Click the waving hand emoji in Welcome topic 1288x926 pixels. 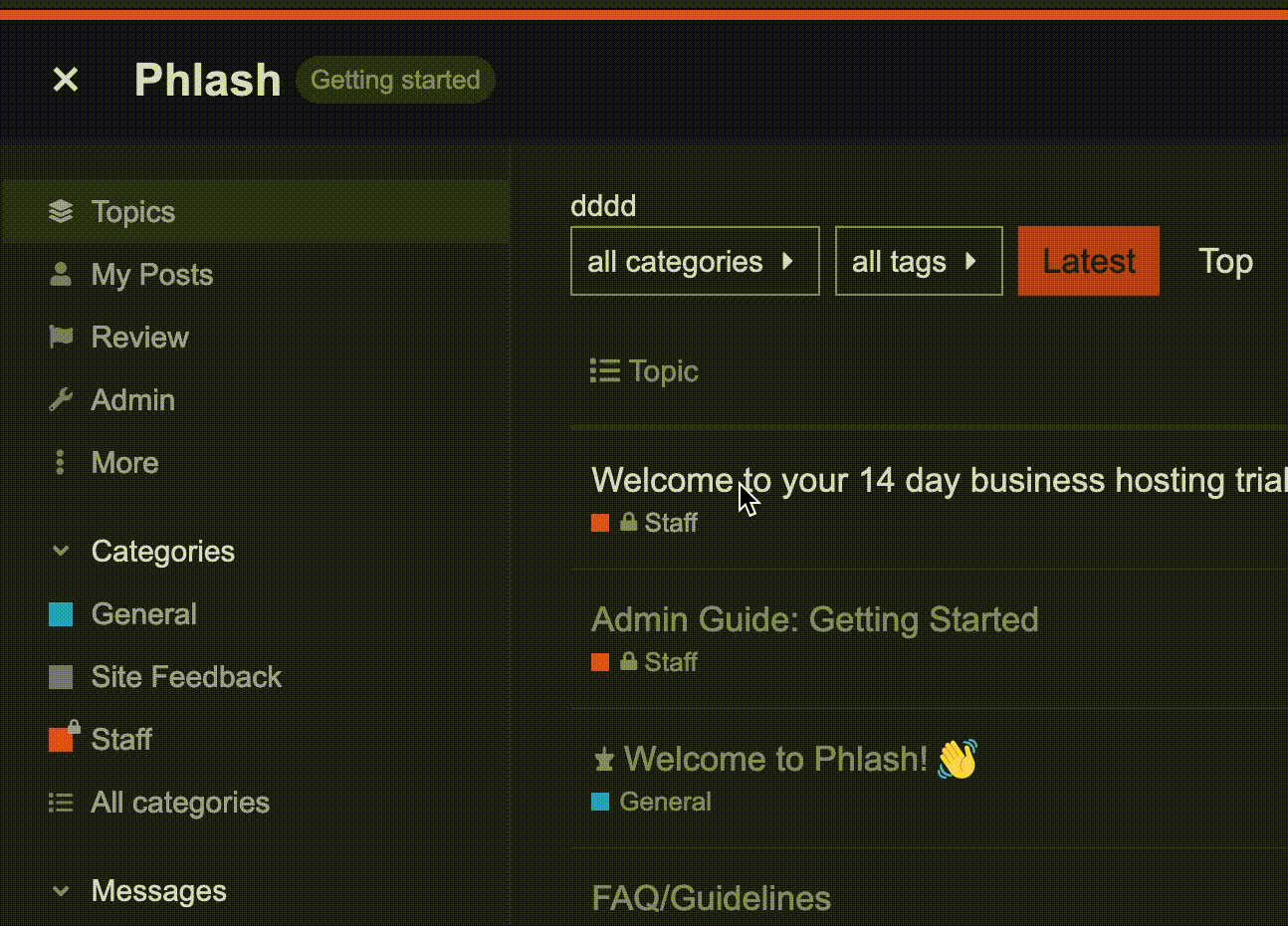click(x=958, y=759)
